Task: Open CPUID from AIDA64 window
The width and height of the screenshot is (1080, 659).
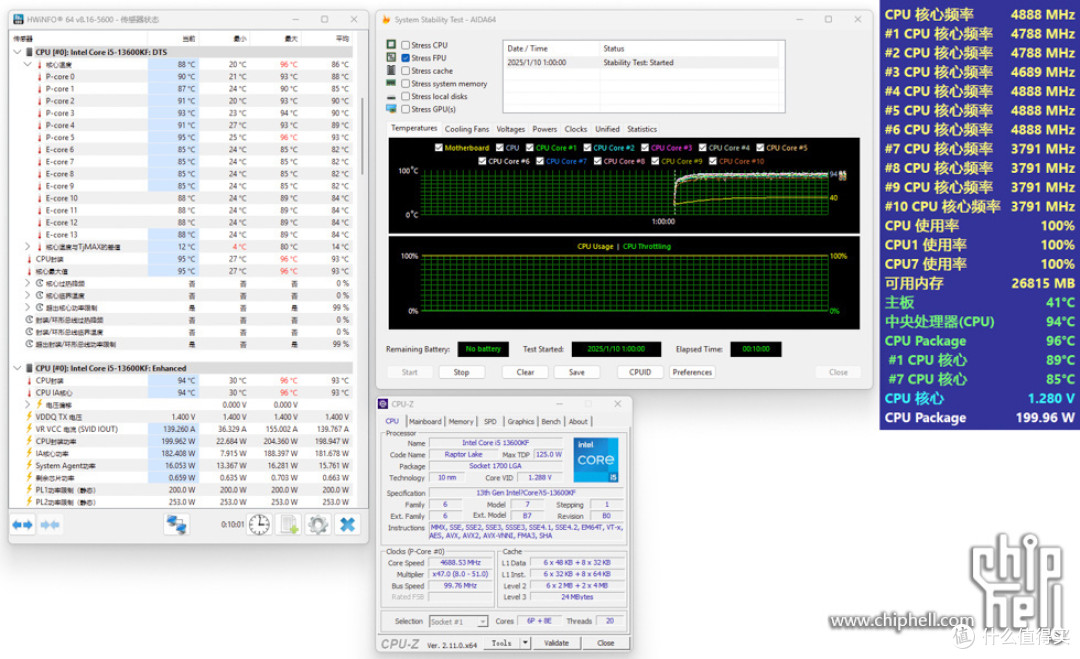Action: [640, 372]
